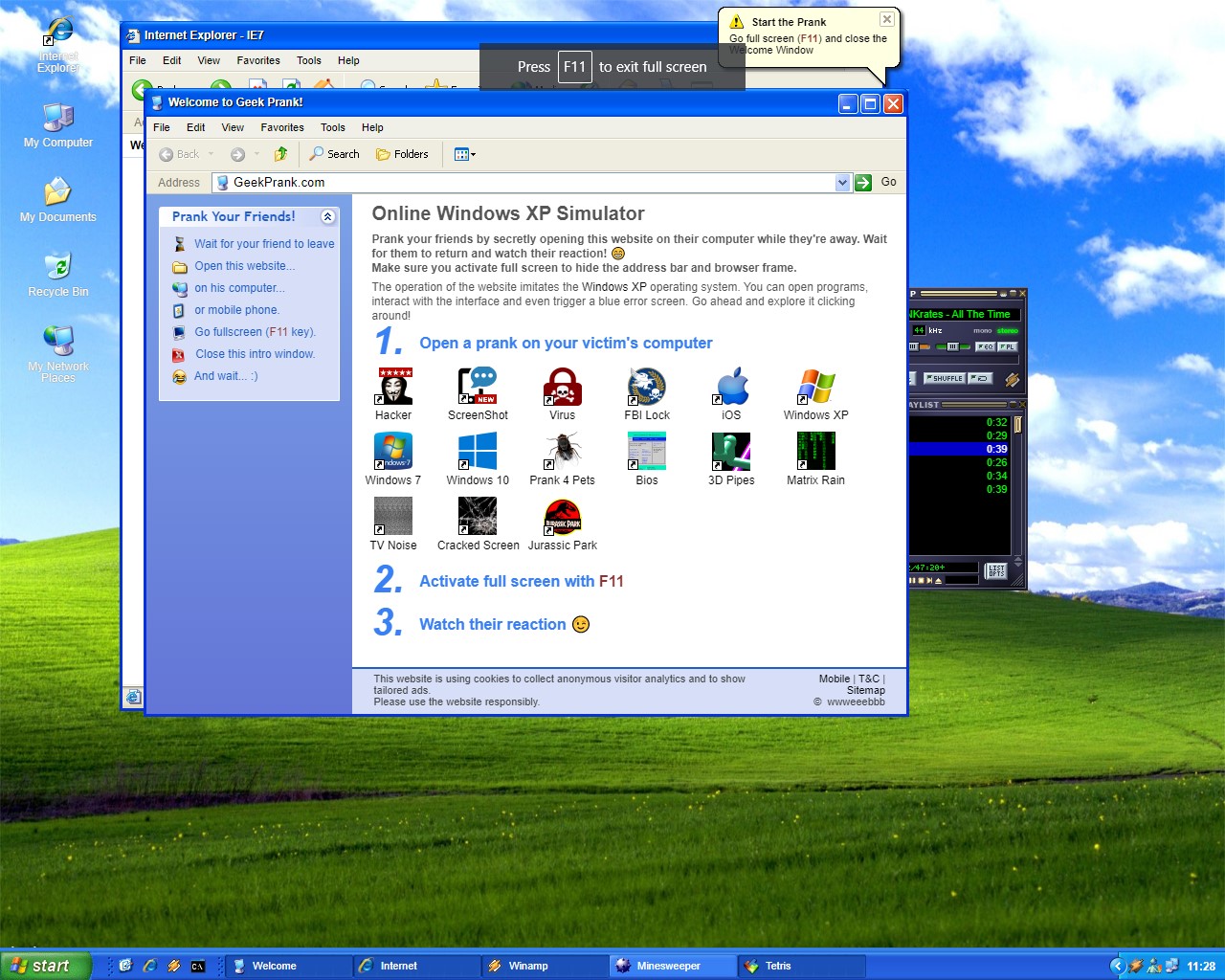Collapse the Prank Your Friends panel
The height and width of the screenshot is (980, 1225).
click(x=328, y=217)
